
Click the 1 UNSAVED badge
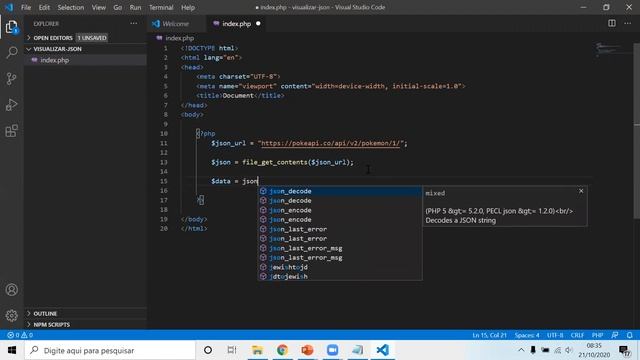coord(92,38)
